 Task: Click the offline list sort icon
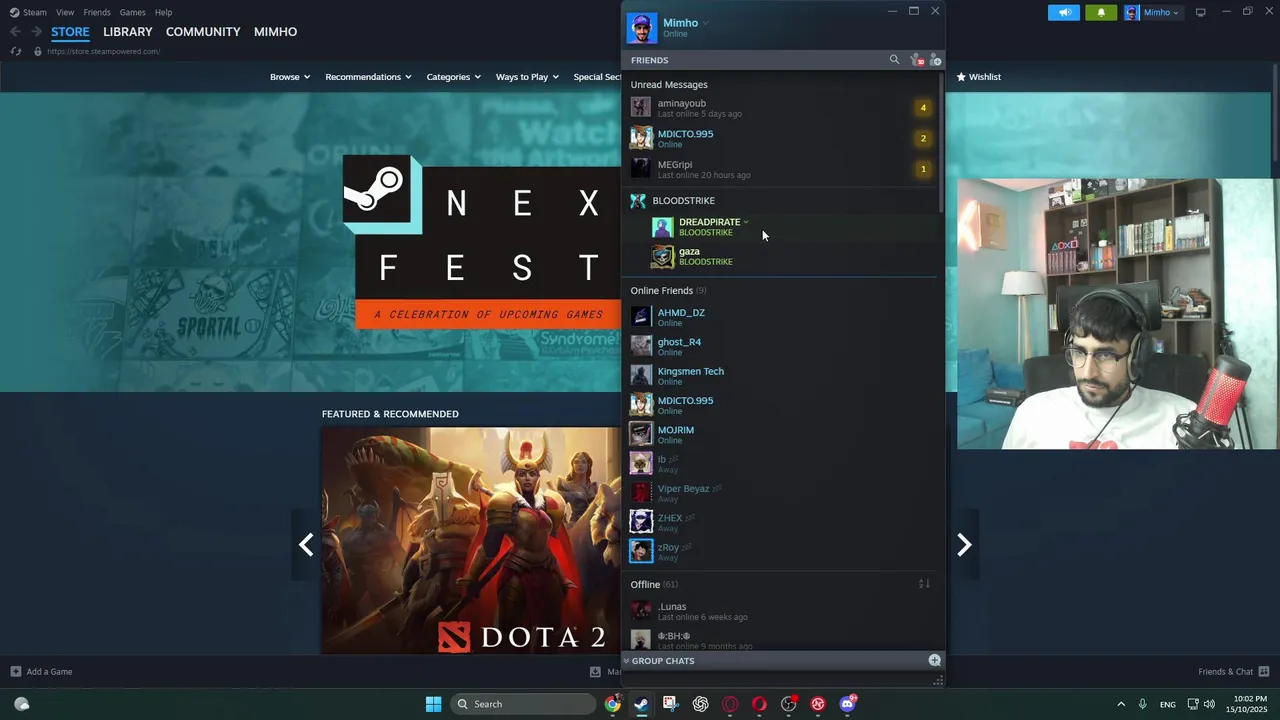click(924, 584)
